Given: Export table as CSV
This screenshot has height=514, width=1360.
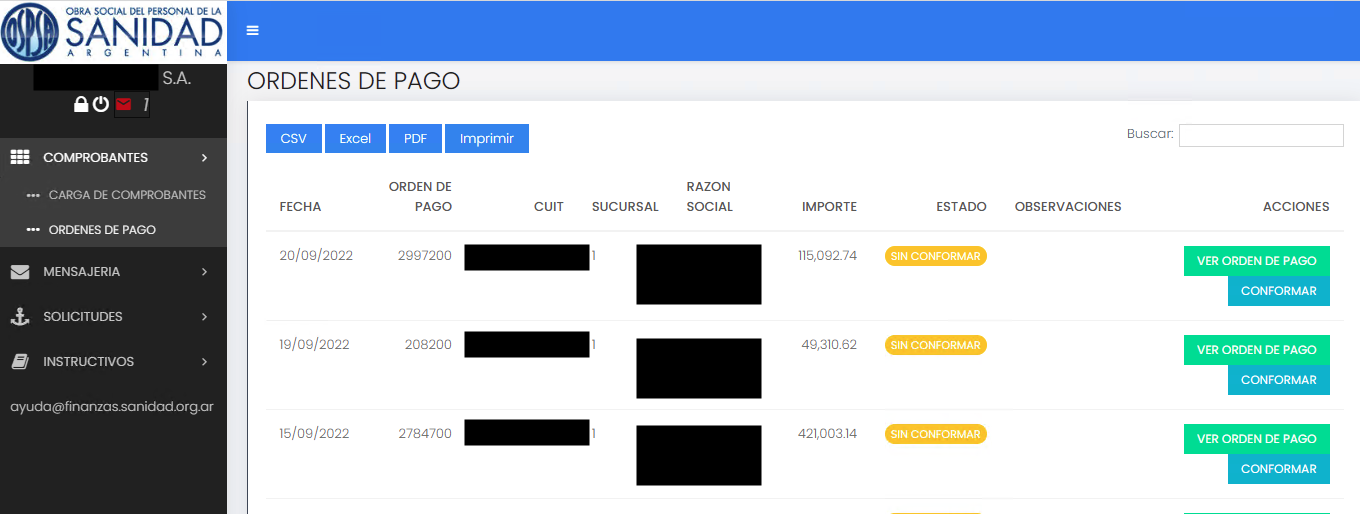Looking at the screenshot, I should (293, 139).
